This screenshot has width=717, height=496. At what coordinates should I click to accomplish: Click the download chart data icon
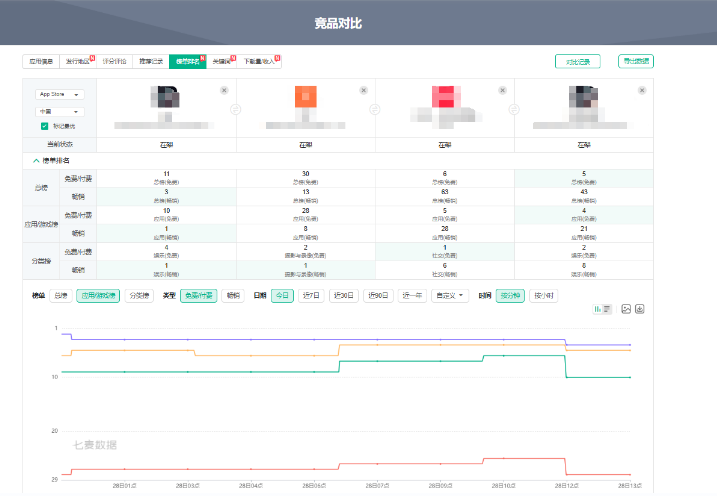[640, 309]
